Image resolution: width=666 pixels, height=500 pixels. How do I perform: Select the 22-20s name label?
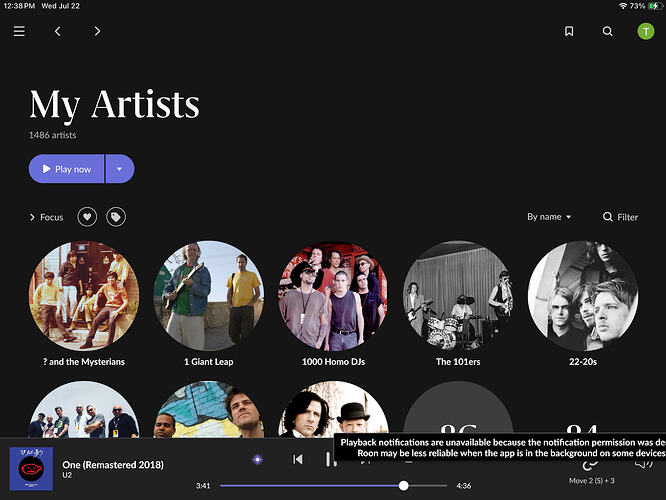coord(583,362)
